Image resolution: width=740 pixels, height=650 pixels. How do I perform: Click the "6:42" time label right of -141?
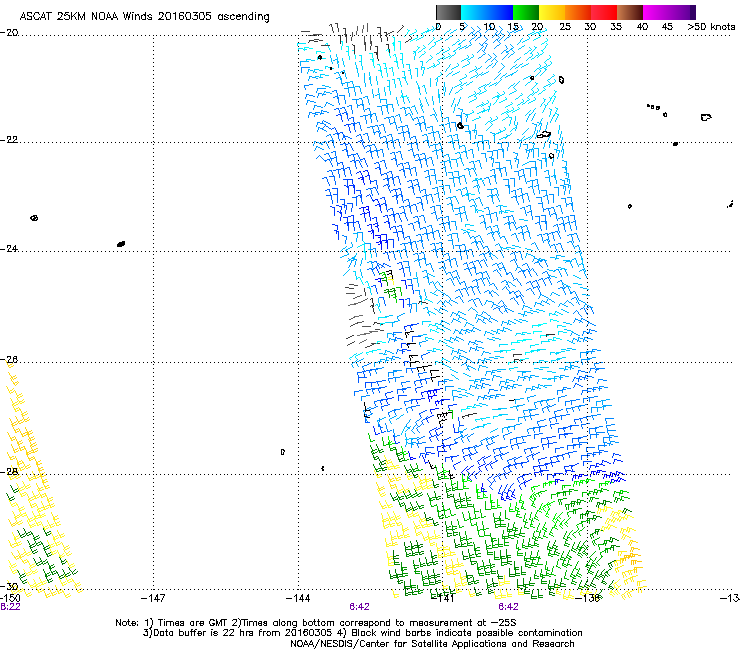coord(508,607)
